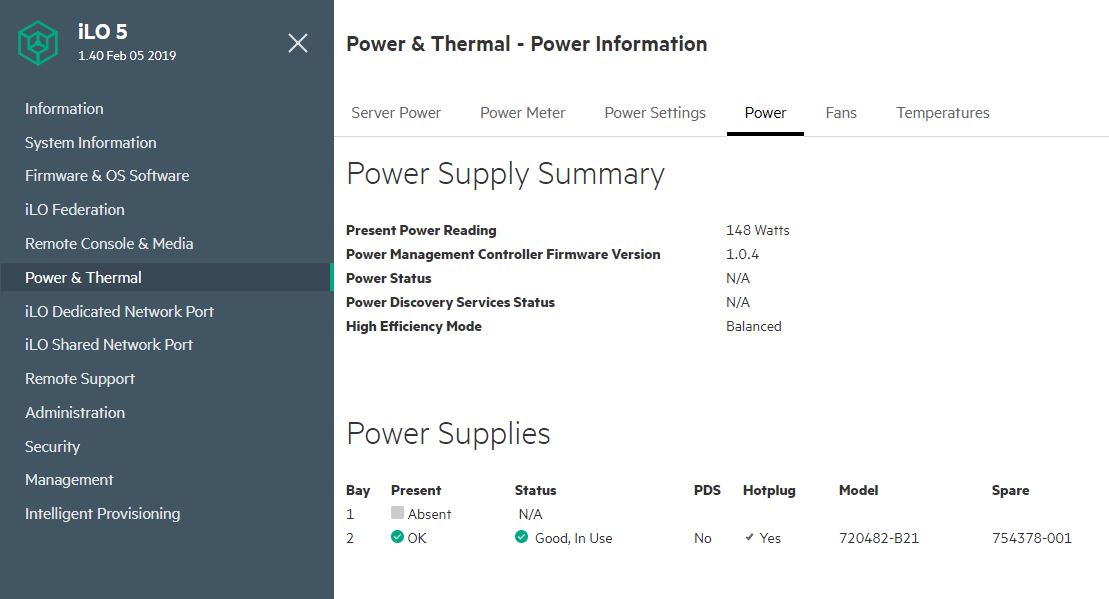This screenshot has height=599, width=1109.
Task: Click the gray Absent indicator for bay 1
Action: pos(398,513)
